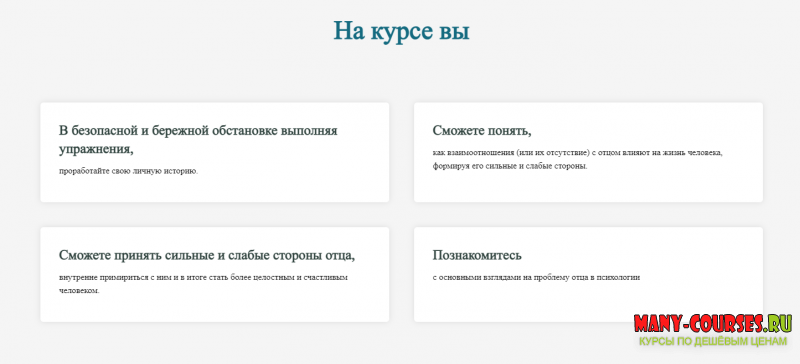Click text 'проработайте свою личную историю'
The height and width of the screenshot is (364, 800).
tap(128, 171)
